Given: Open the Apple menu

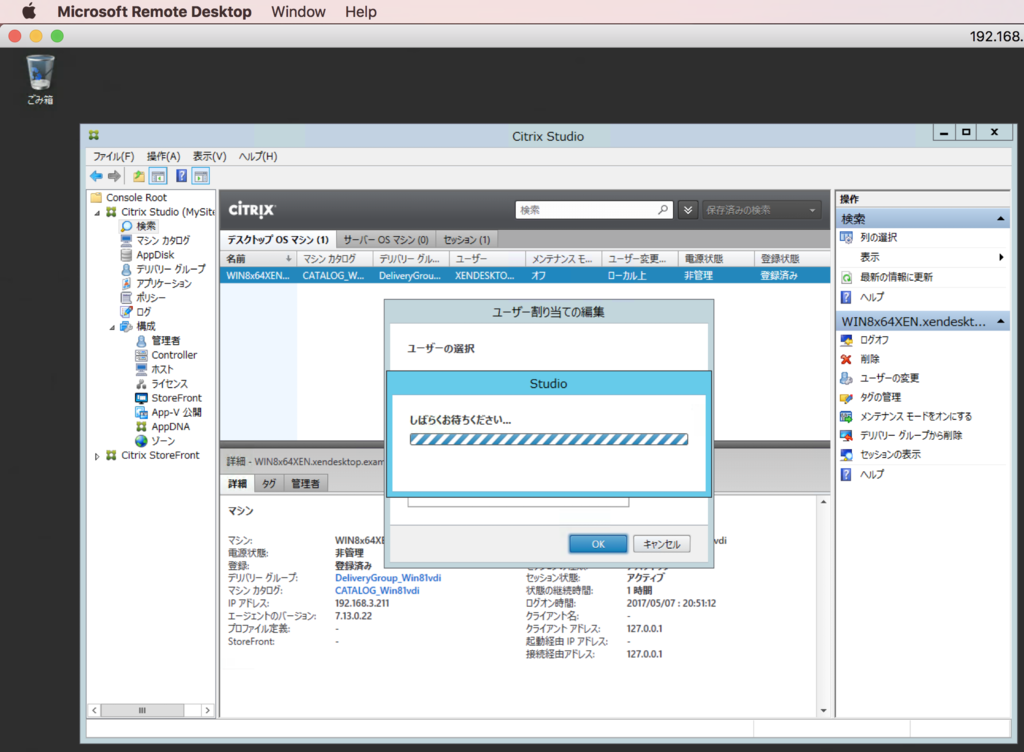Looking at the screenshot, I should (x=29, y=11).
